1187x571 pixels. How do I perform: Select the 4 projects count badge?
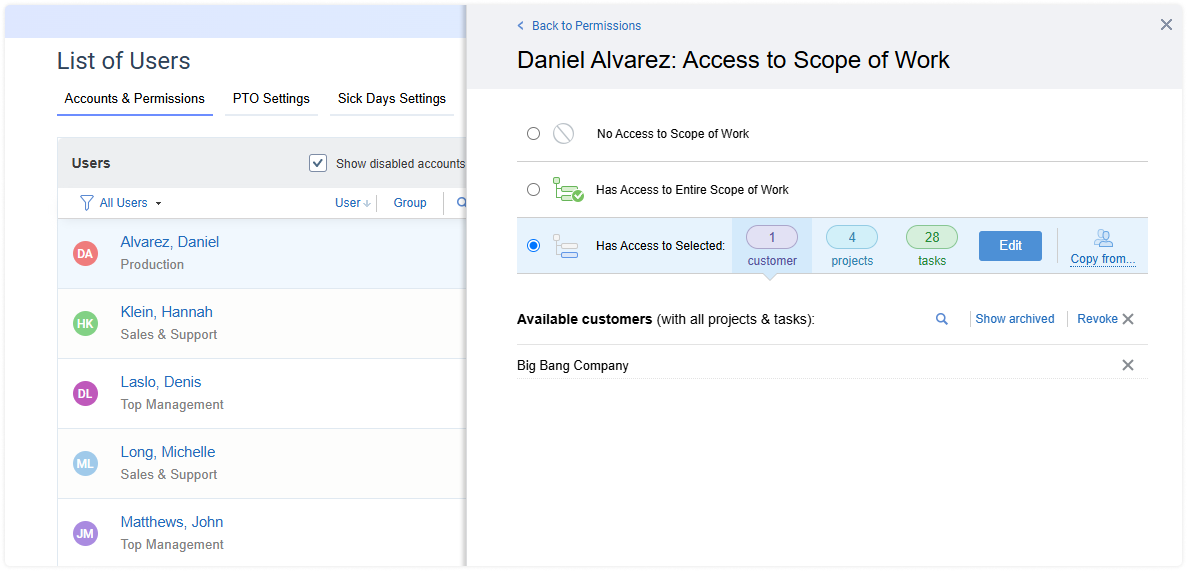851,238
